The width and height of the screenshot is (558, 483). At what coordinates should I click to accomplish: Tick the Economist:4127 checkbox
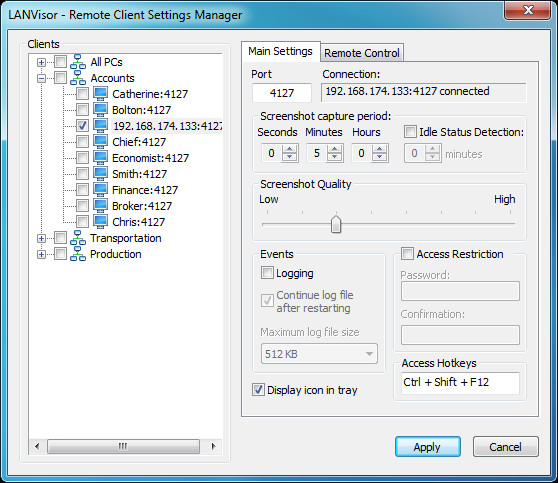pos(82,158)
